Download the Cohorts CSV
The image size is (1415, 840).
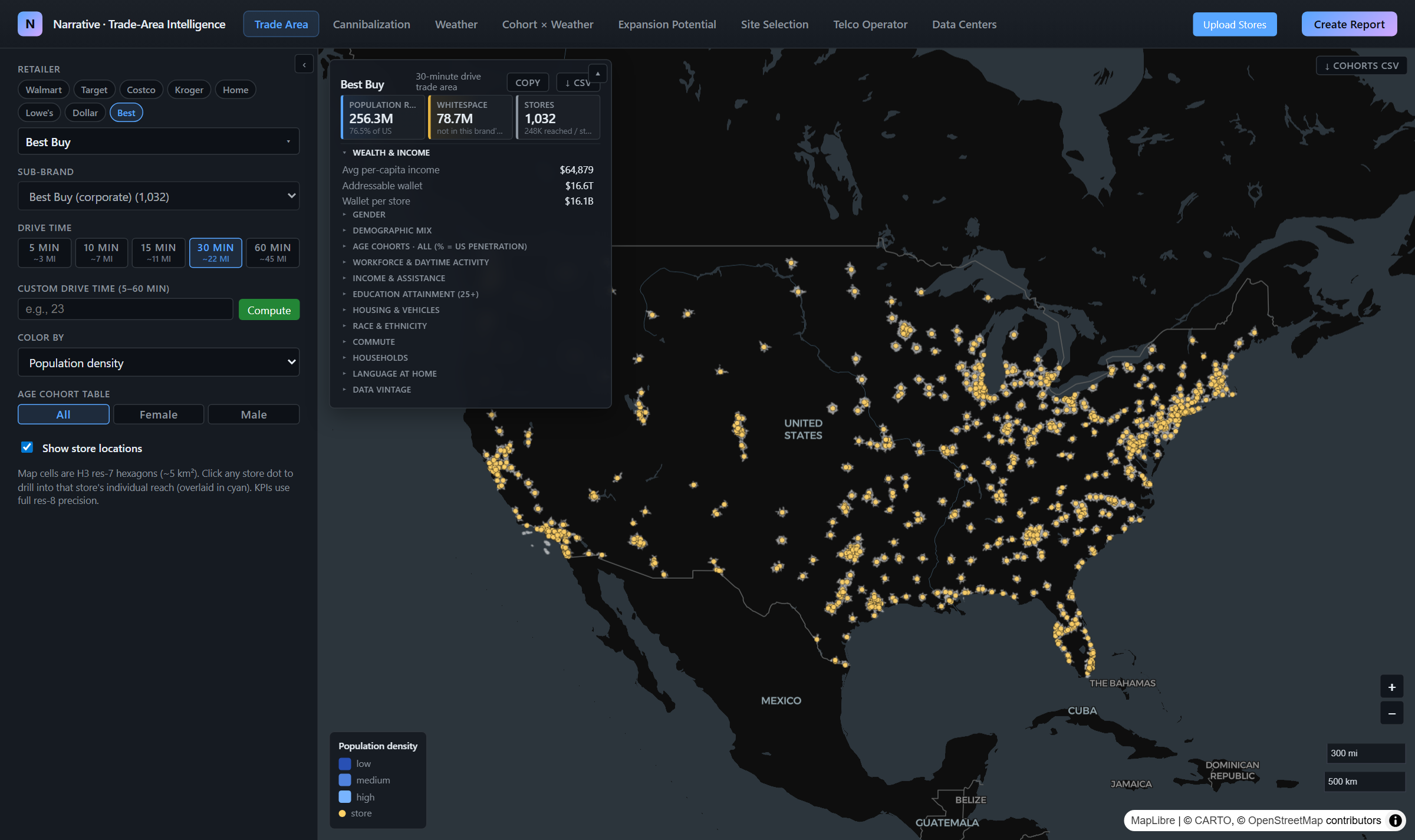(x=1361, y=65)
